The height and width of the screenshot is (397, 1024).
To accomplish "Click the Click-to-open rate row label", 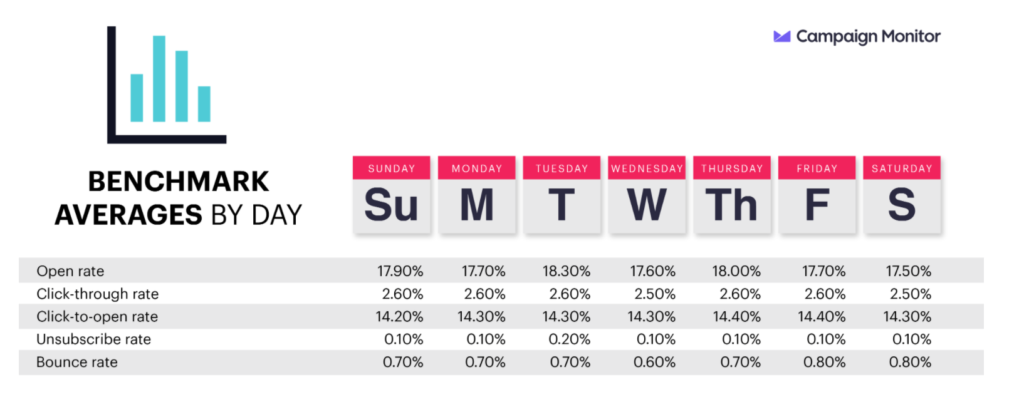I will [97, 317].
